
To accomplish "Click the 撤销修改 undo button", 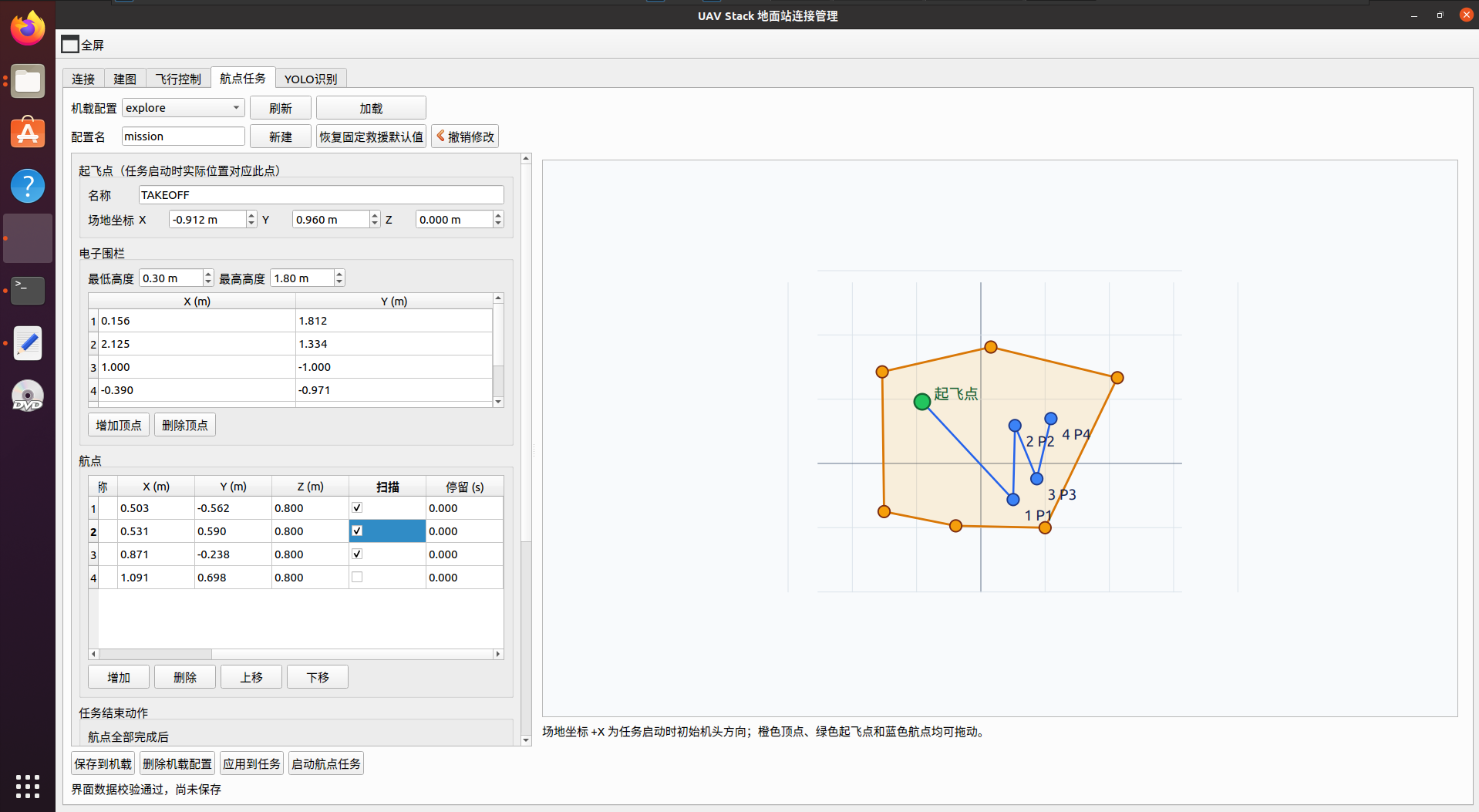I will point(465,136).
